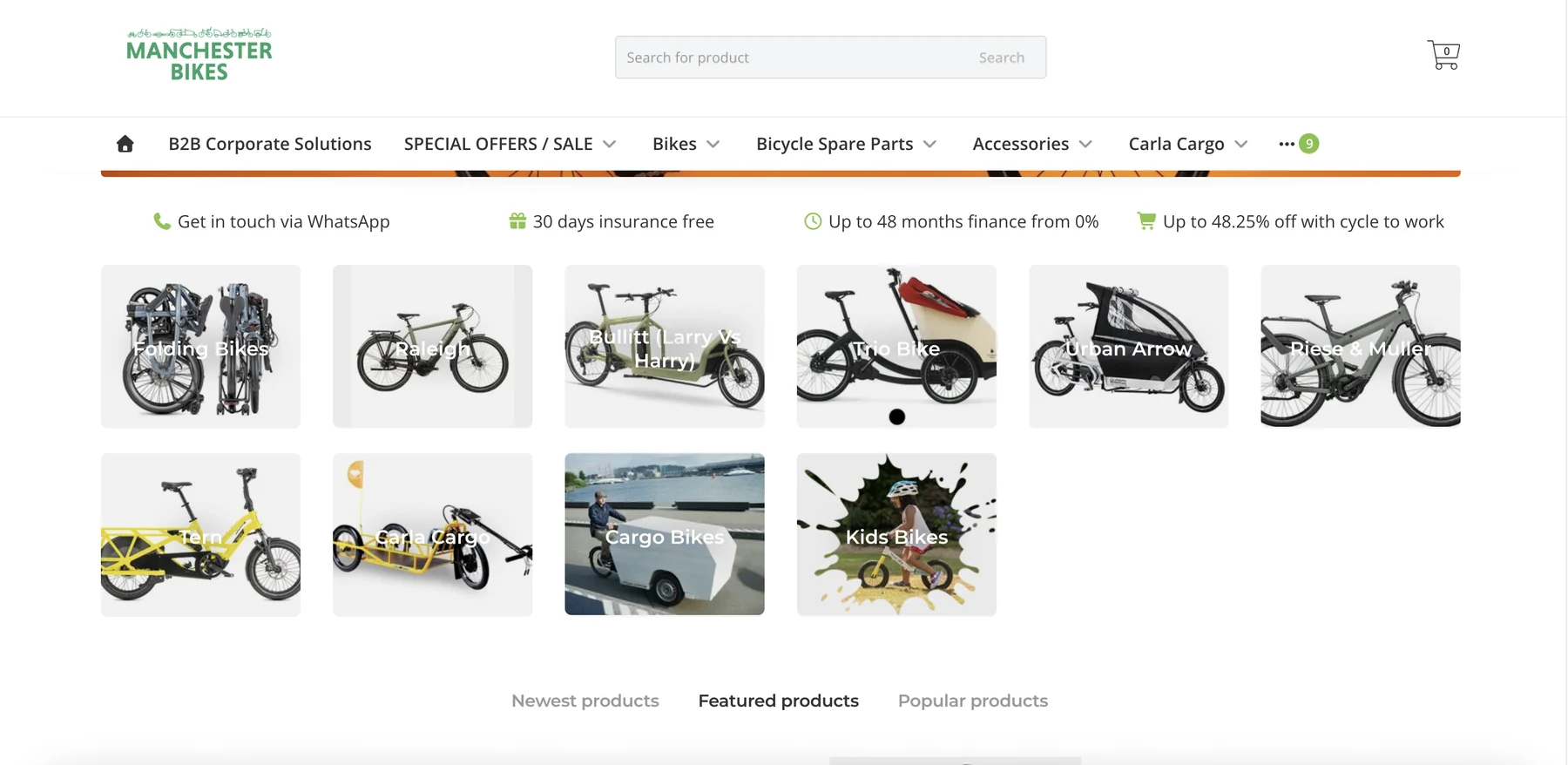Open SPECIAL OFFERS / SALE menu
1568x765 pixels.
click(x=498, y=144)
